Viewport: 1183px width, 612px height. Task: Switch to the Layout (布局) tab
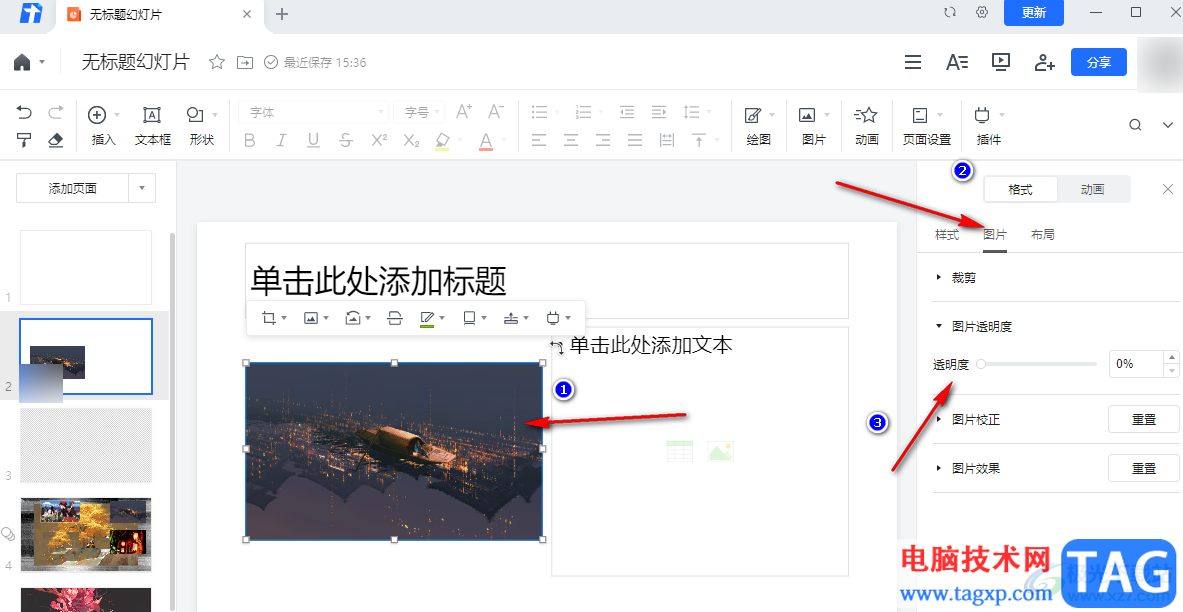click(1043, 235)
